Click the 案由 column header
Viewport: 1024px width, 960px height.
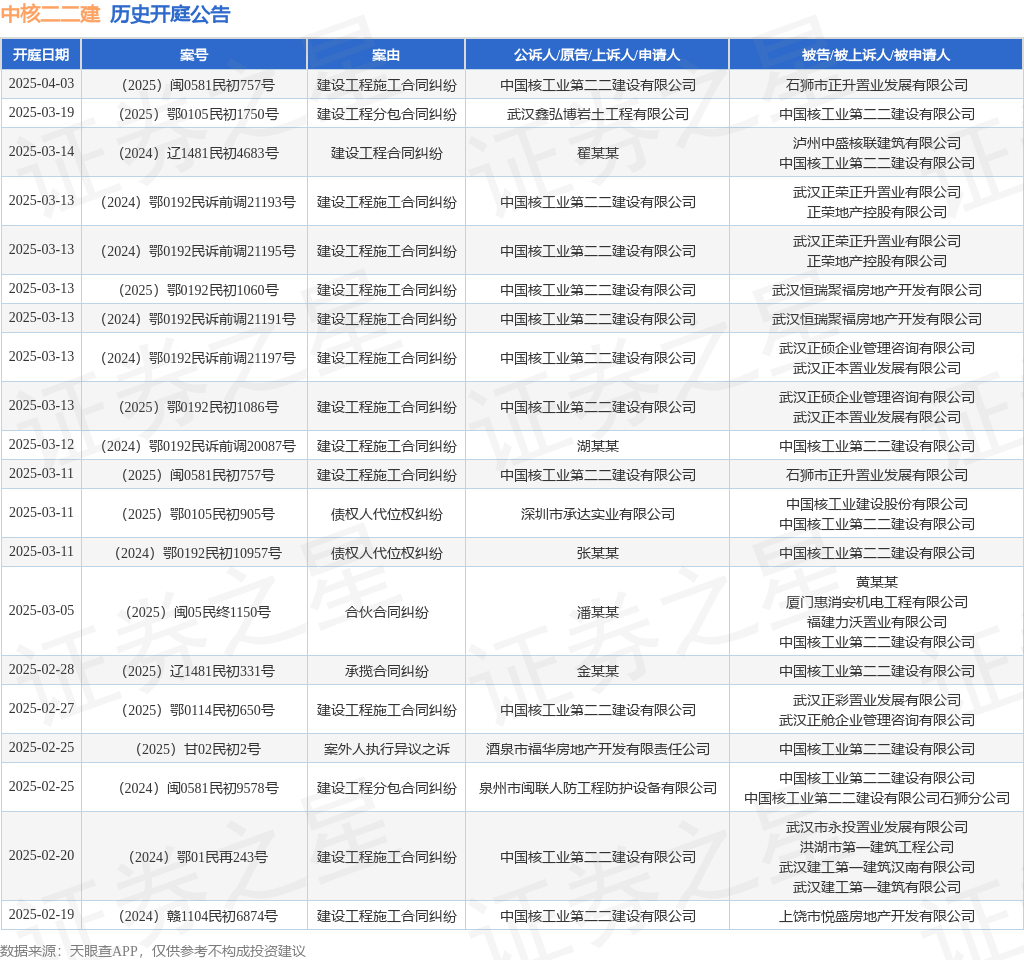pos(386,55)
